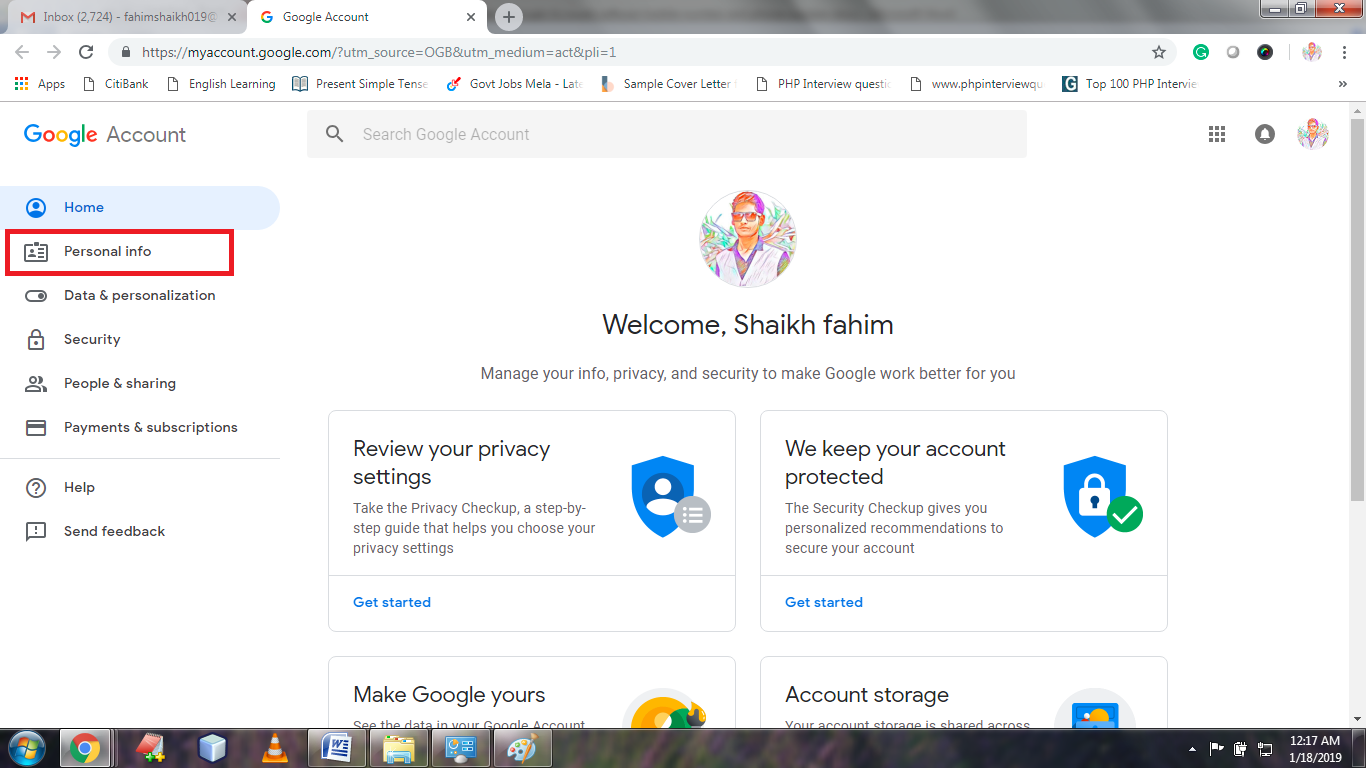Open the Grammarly extension icon

(x=1200, y=51)
